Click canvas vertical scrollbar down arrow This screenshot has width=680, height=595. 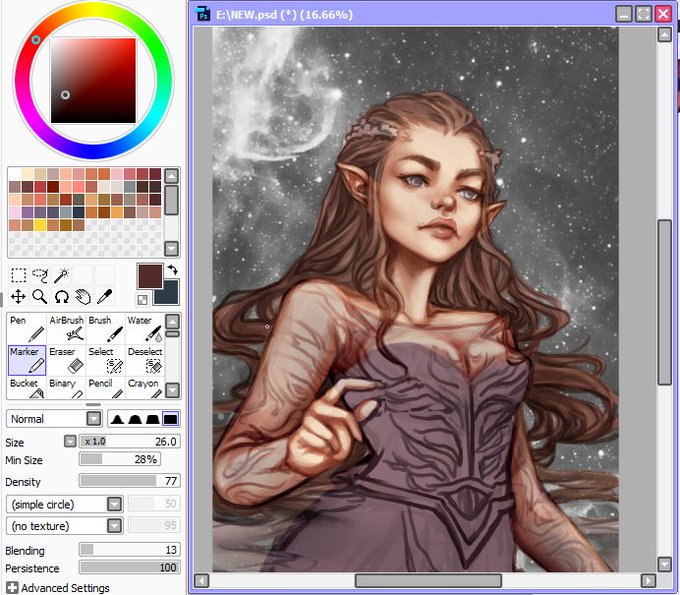click(664, 564)
